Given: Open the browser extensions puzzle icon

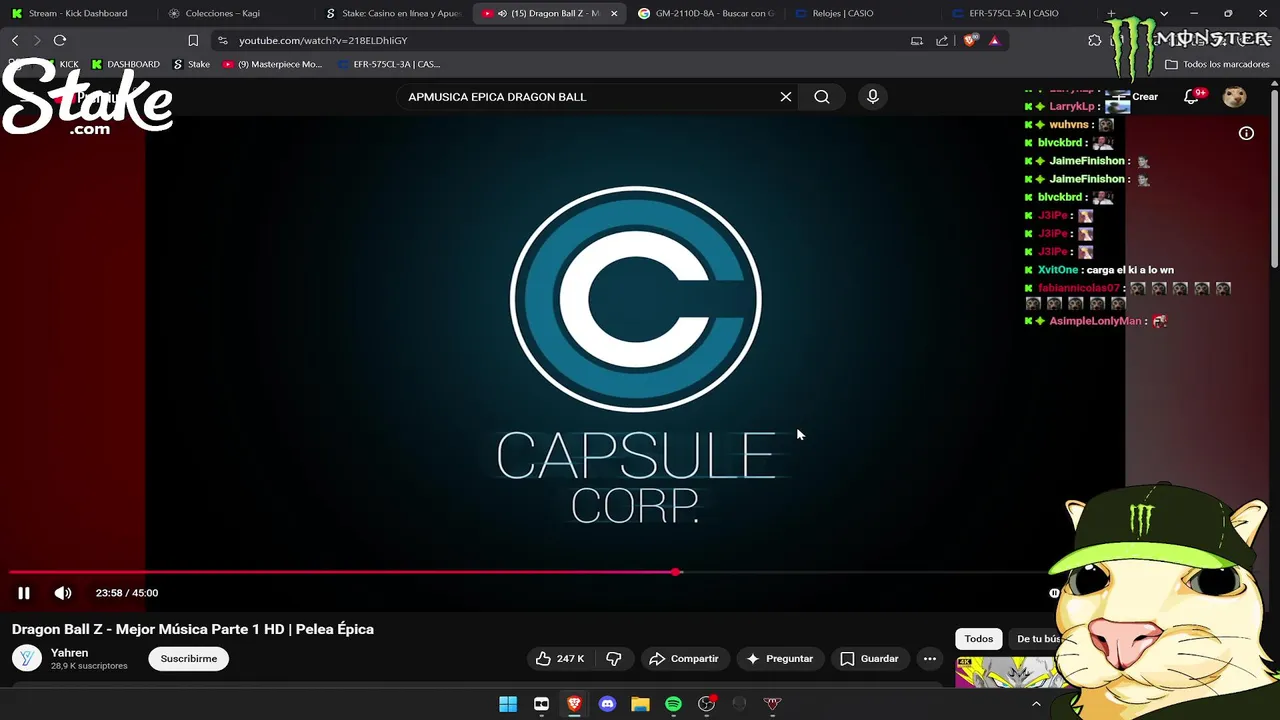Looking at the screenshot, I should click(x=1094, y=40).
